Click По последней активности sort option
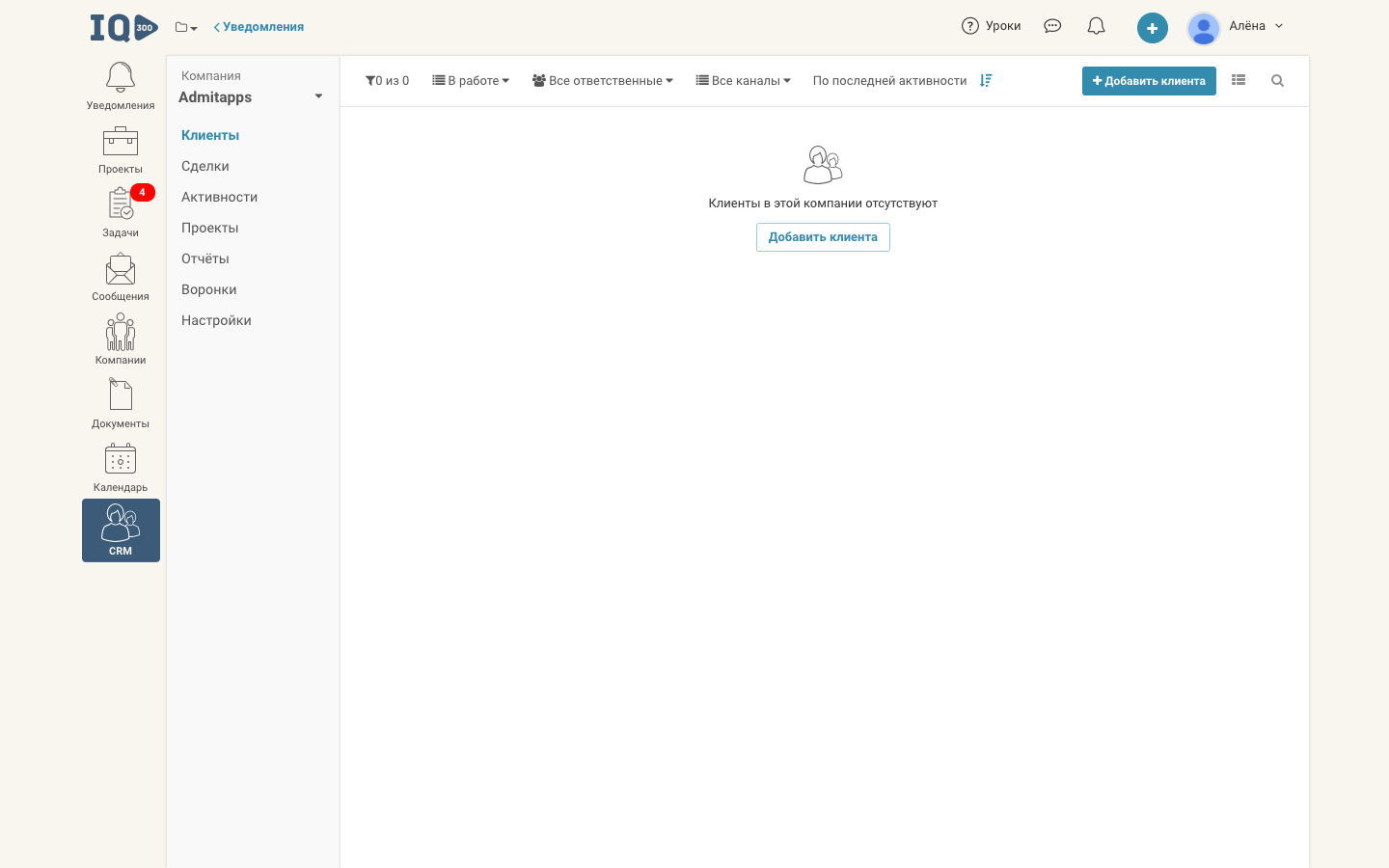 coord(889,81)
